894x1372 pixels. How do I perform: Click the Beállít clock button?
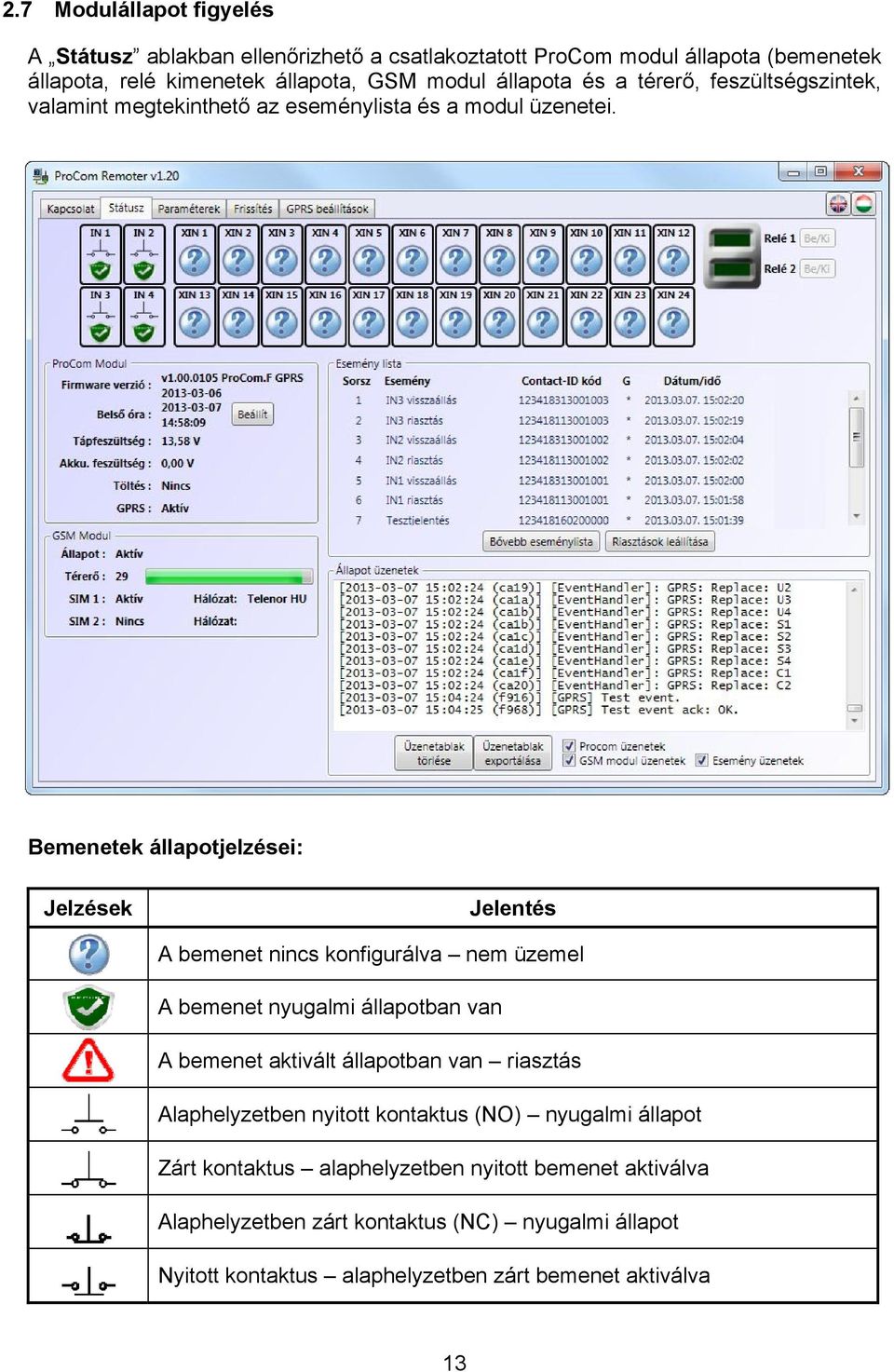click(252, 414)
